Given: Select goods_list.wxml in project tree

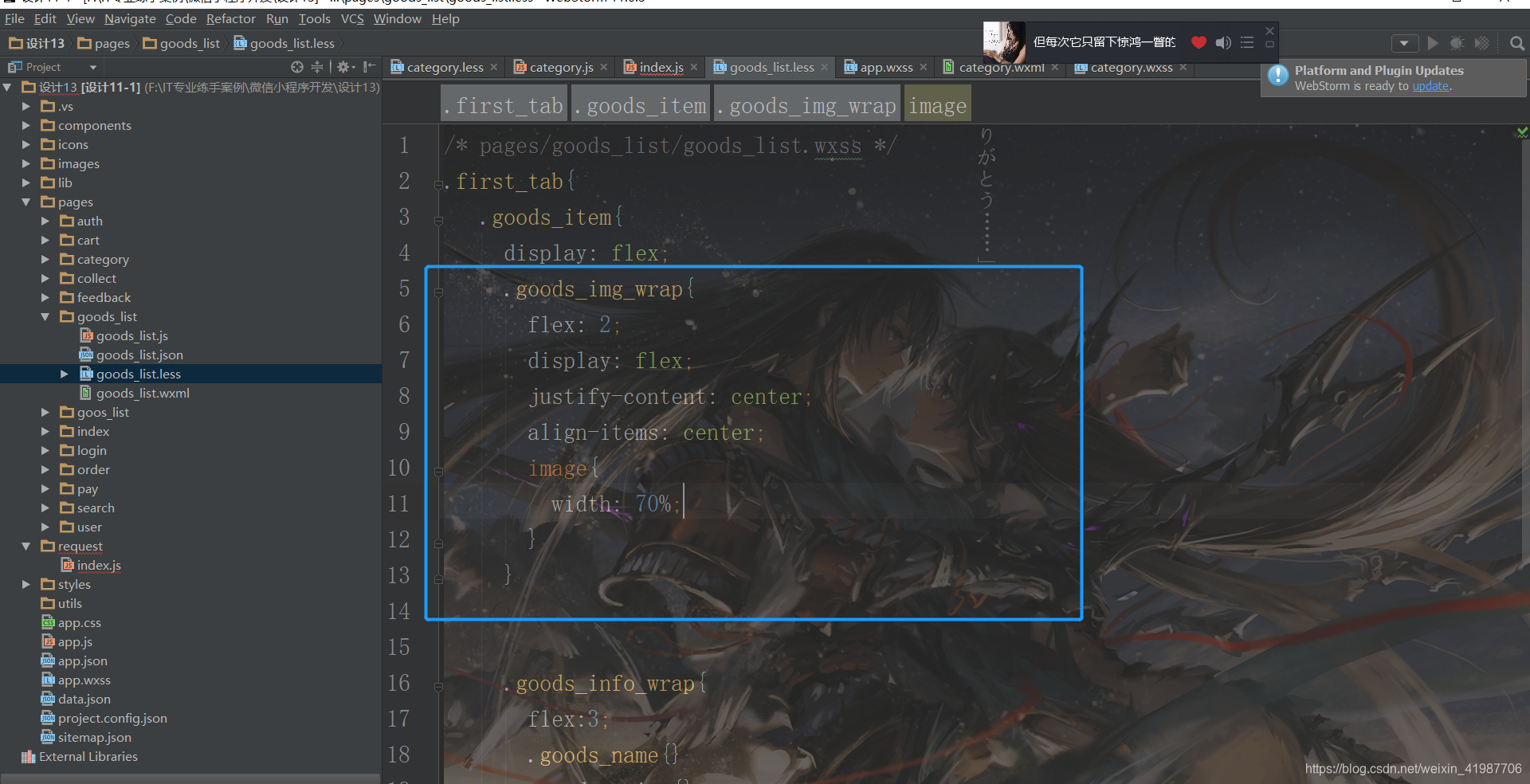Looking at the screenshot, I should tap(143, 393).
